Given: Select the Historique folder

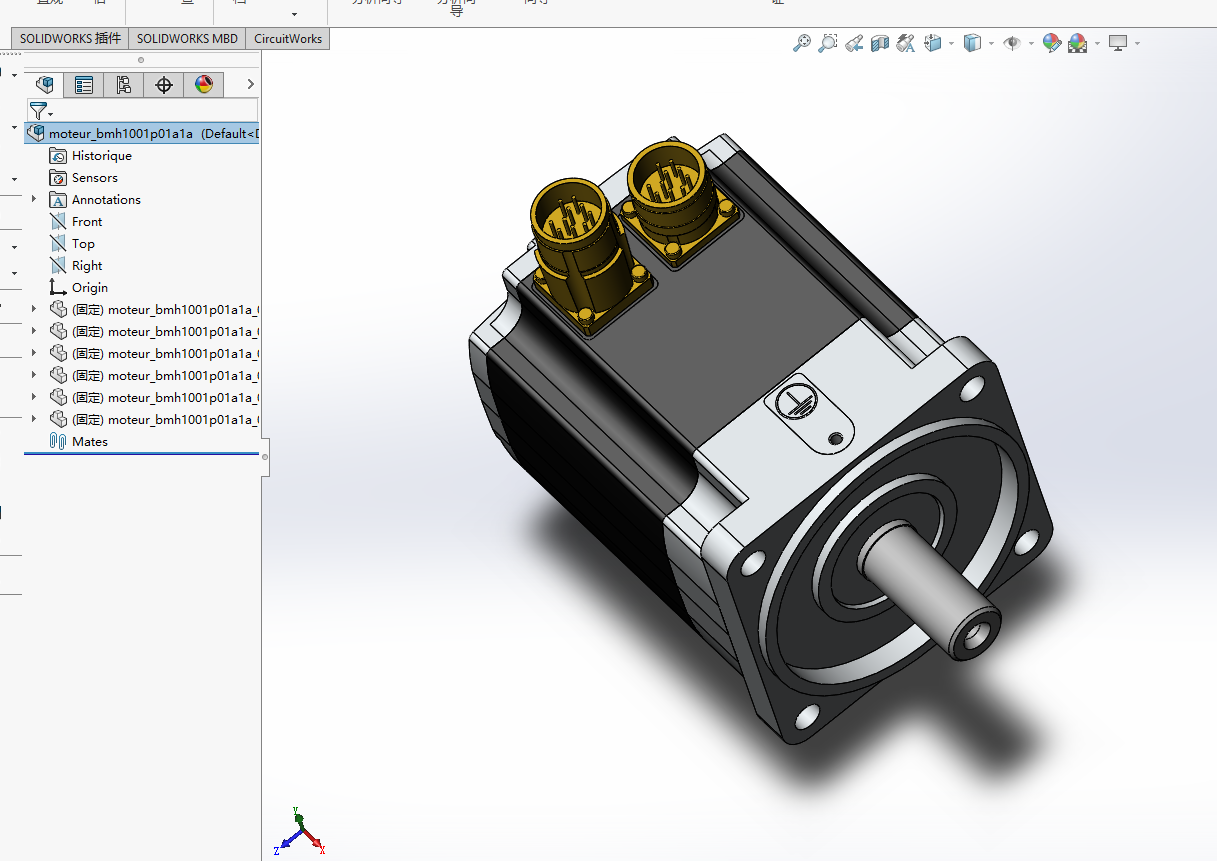Looking at the screenshot, I should [91, 156].
